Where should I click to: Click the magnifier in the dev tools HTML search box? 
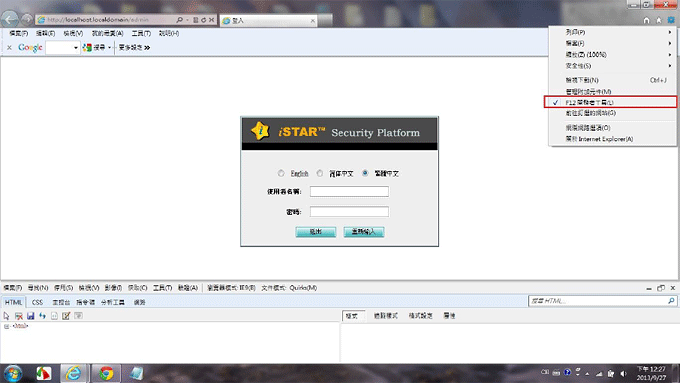tap(671, 301)
